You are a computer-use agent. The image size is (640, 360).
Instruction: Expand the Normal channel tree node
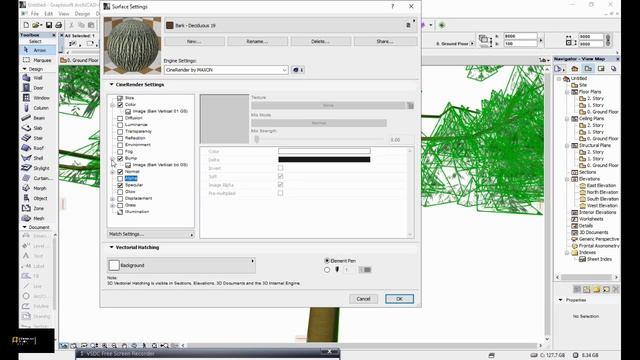coord(112,172)
